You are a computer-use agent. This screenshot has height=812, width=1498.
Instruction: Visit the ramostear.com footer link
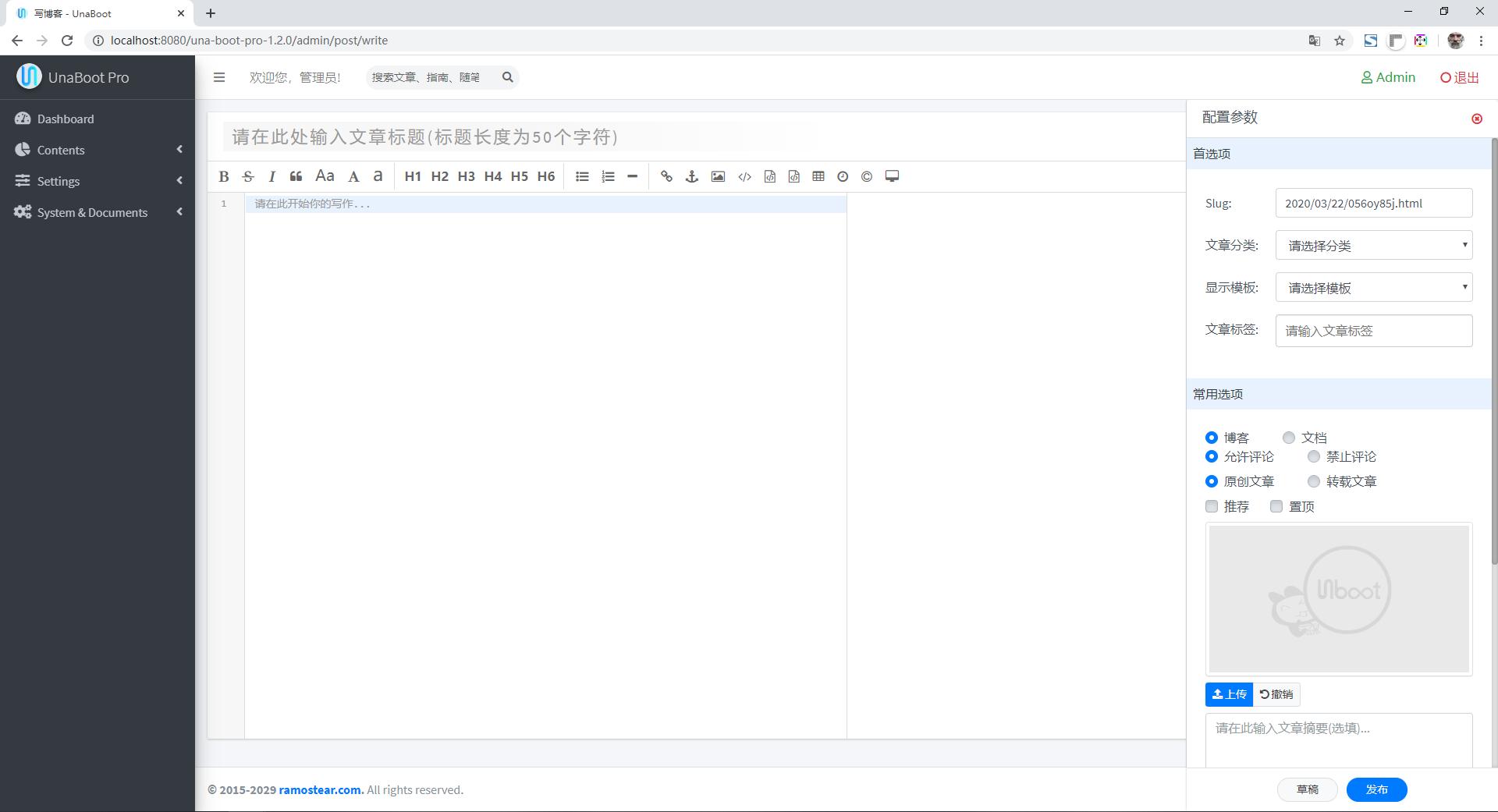pos(321,789)
